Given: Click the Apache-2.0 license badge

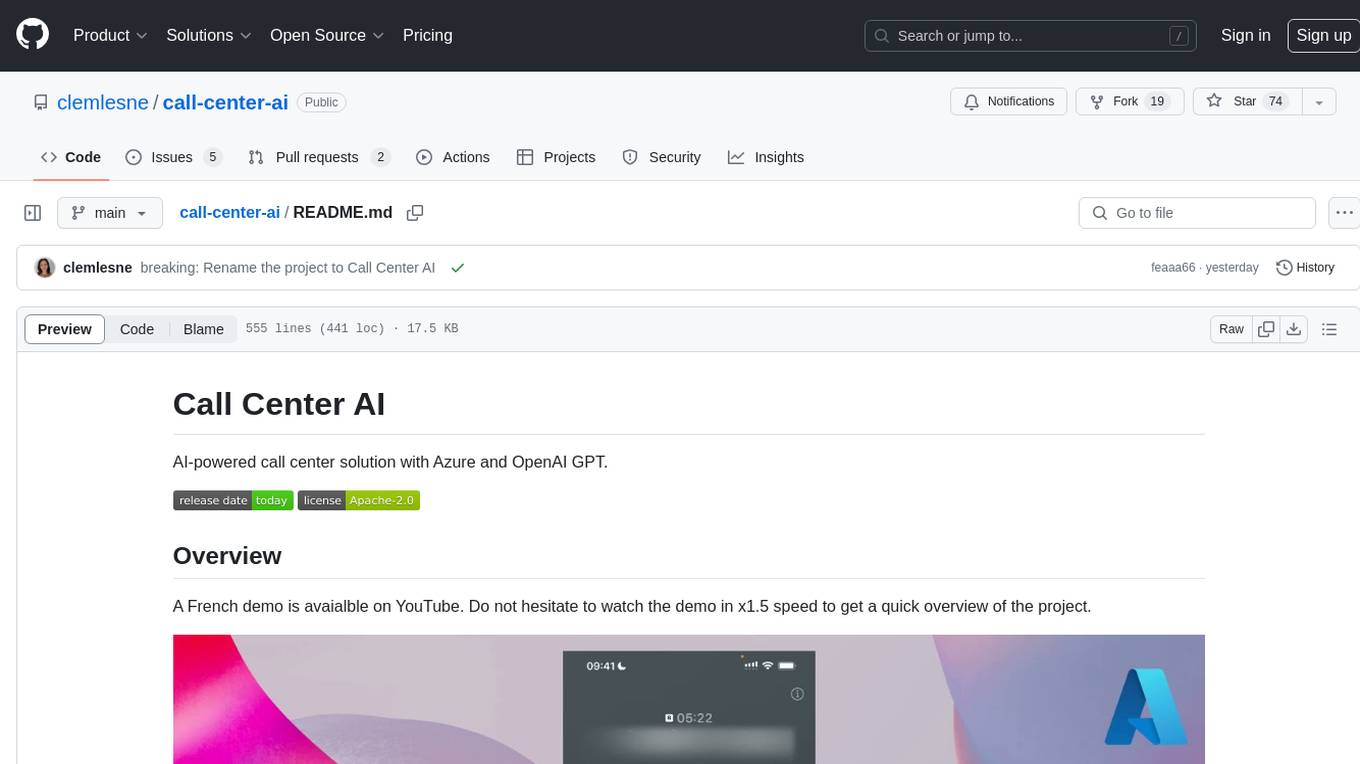Looking at the screenshot, I should (x=358, y=500).
